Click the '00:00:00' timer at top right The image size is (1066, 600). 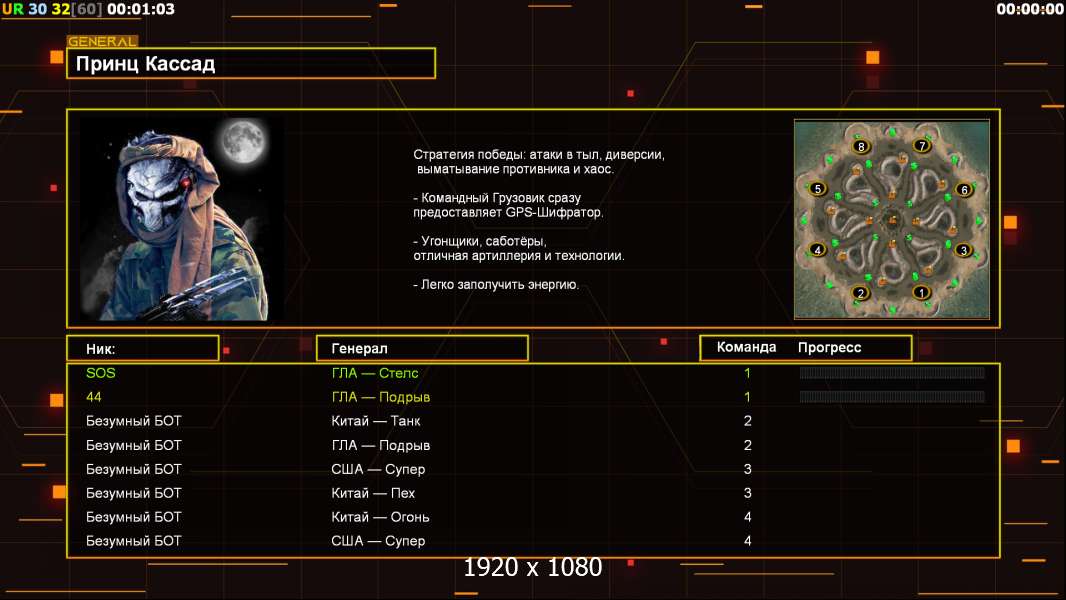pyautogui.click(x=1029, y=10)
